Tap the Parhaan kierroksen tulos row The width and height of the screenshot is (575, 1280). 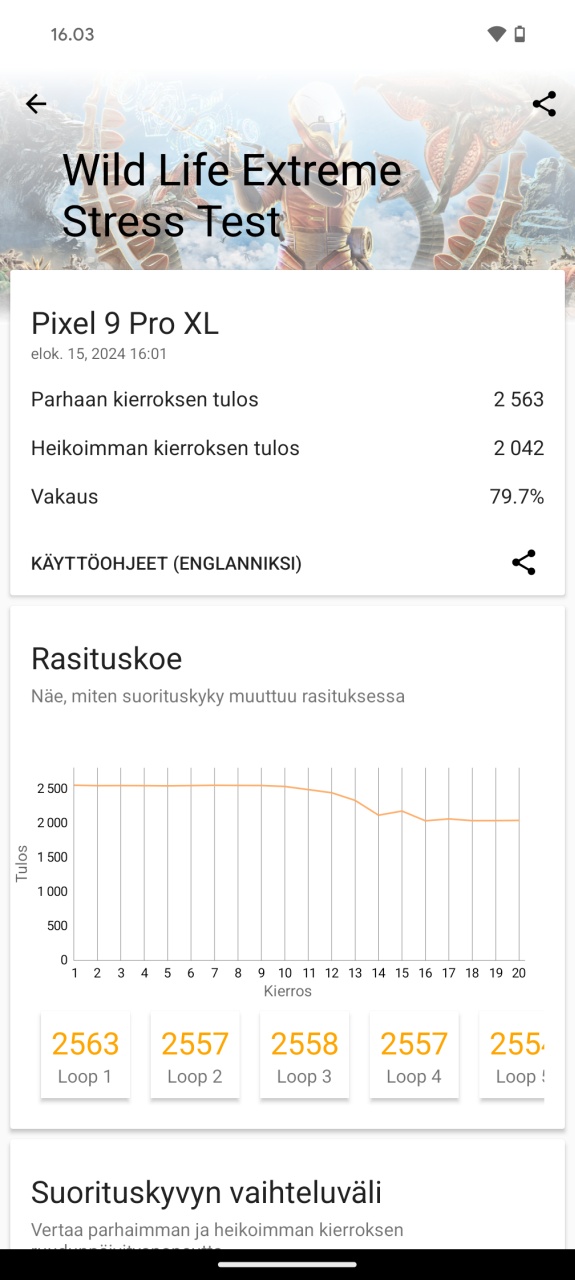point(287,399)
